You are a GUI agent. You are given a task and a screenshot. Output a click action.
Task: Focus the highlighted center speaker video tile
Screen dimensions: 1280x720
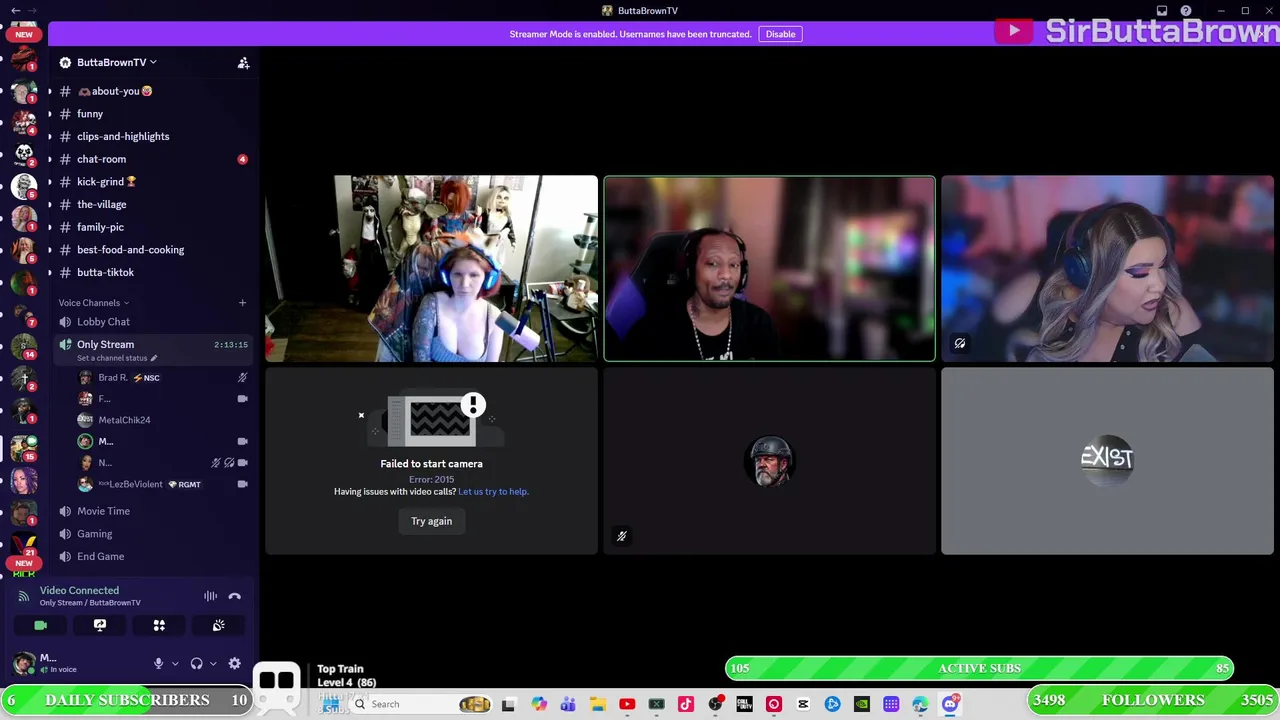click(769, 268)
